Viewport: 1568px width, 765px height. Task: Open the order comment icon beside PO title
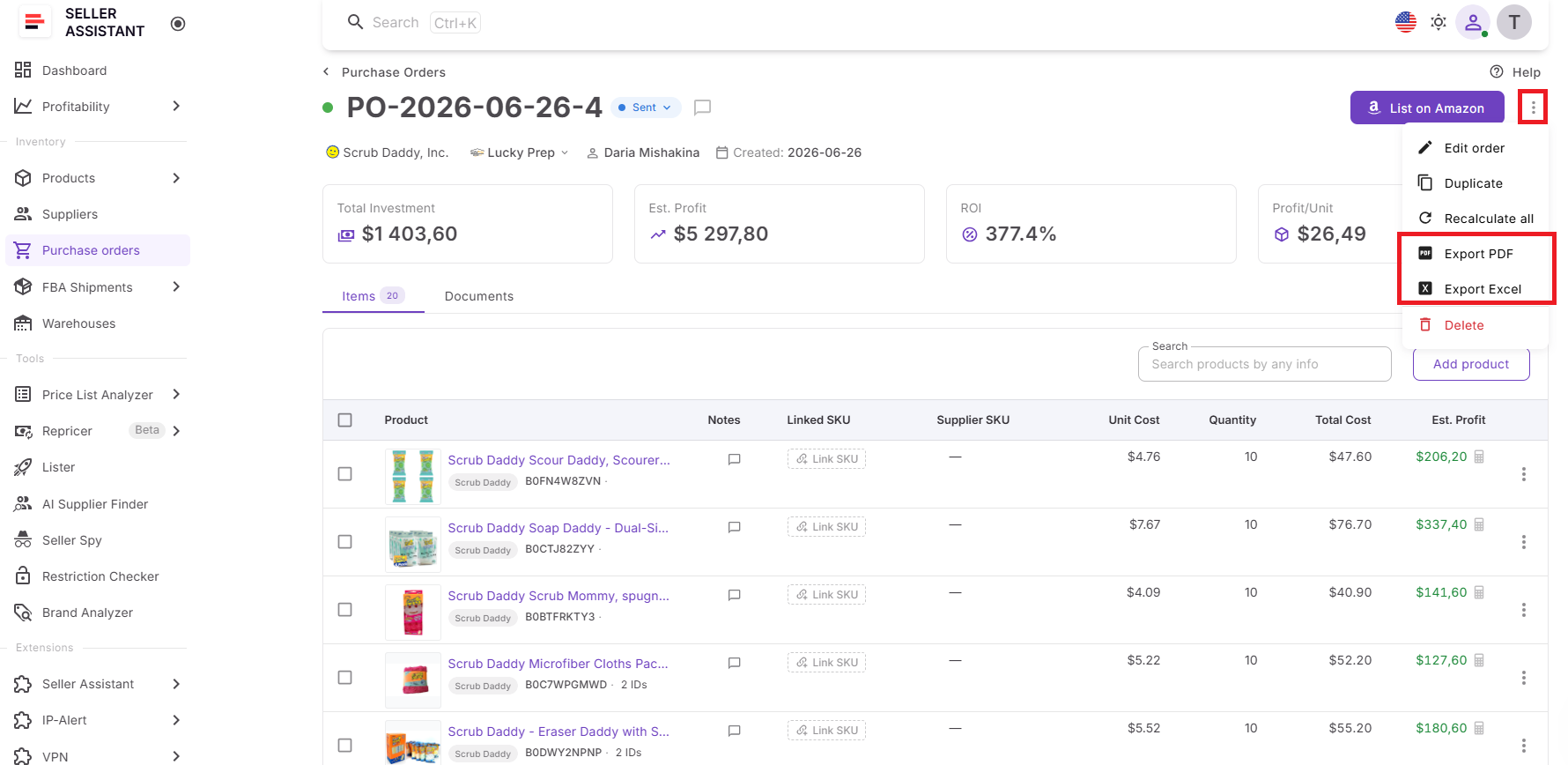702,108
